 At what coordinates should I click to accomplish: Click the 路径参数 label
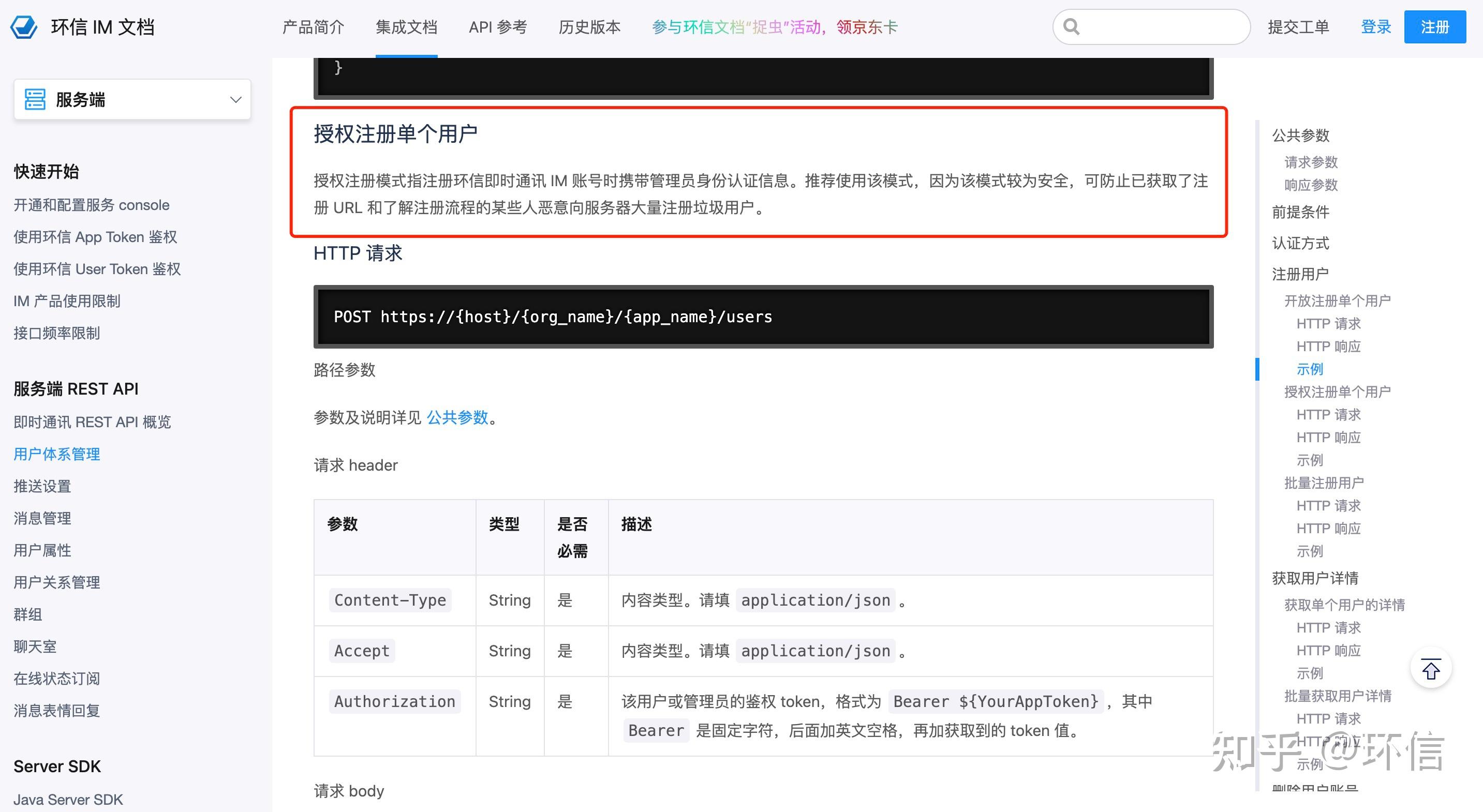[x=345, y=369]
